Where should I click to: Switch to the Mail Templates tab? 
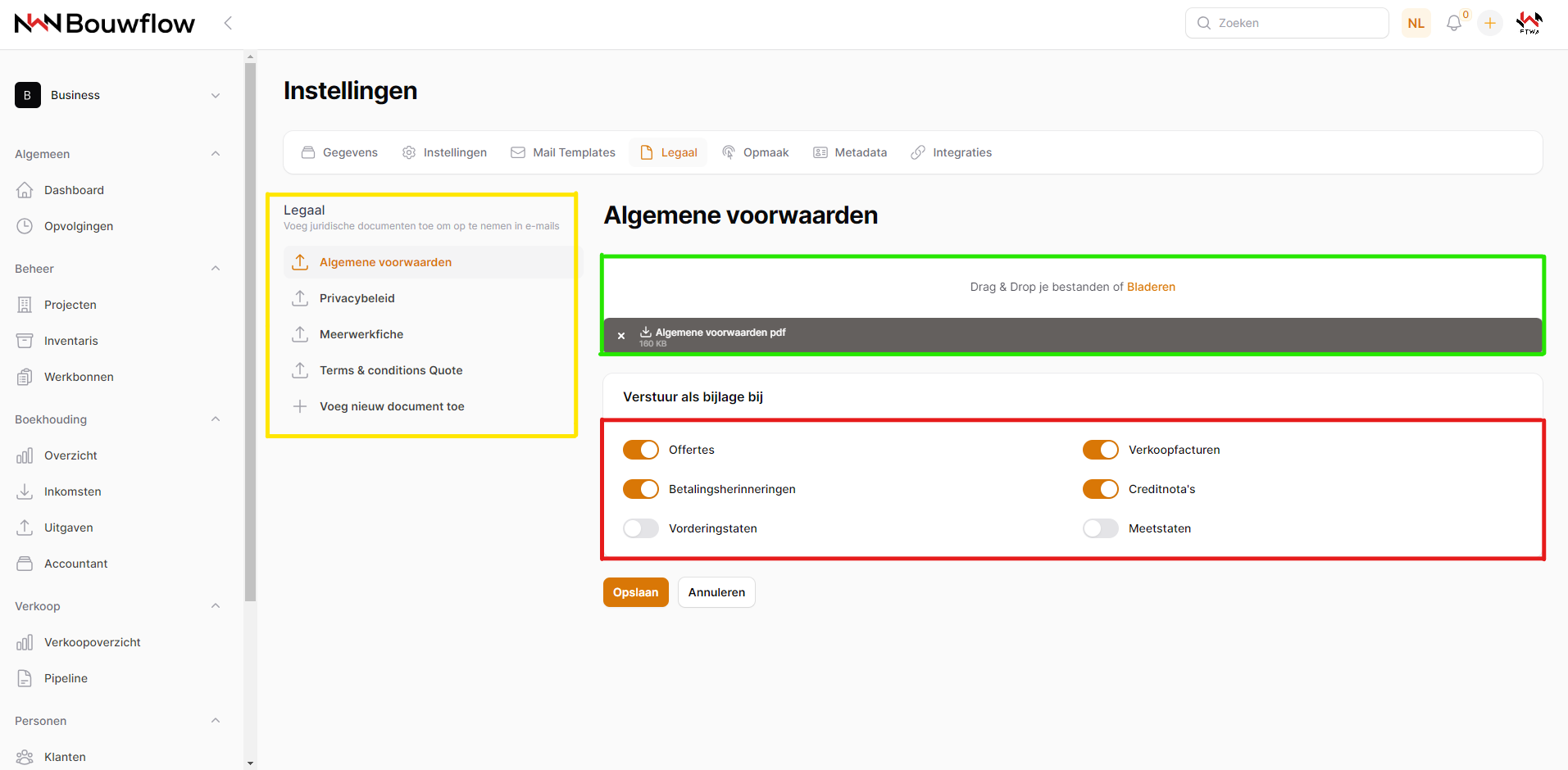point(563,152)
